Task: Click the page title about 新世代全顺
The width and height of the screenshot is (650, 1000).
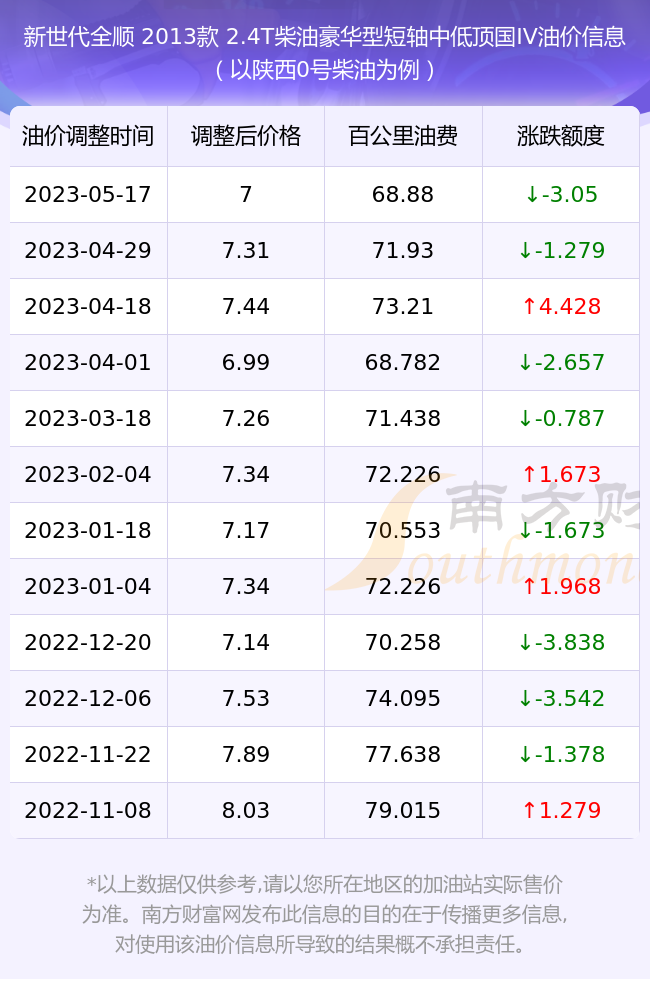Action: coord(325,53)
